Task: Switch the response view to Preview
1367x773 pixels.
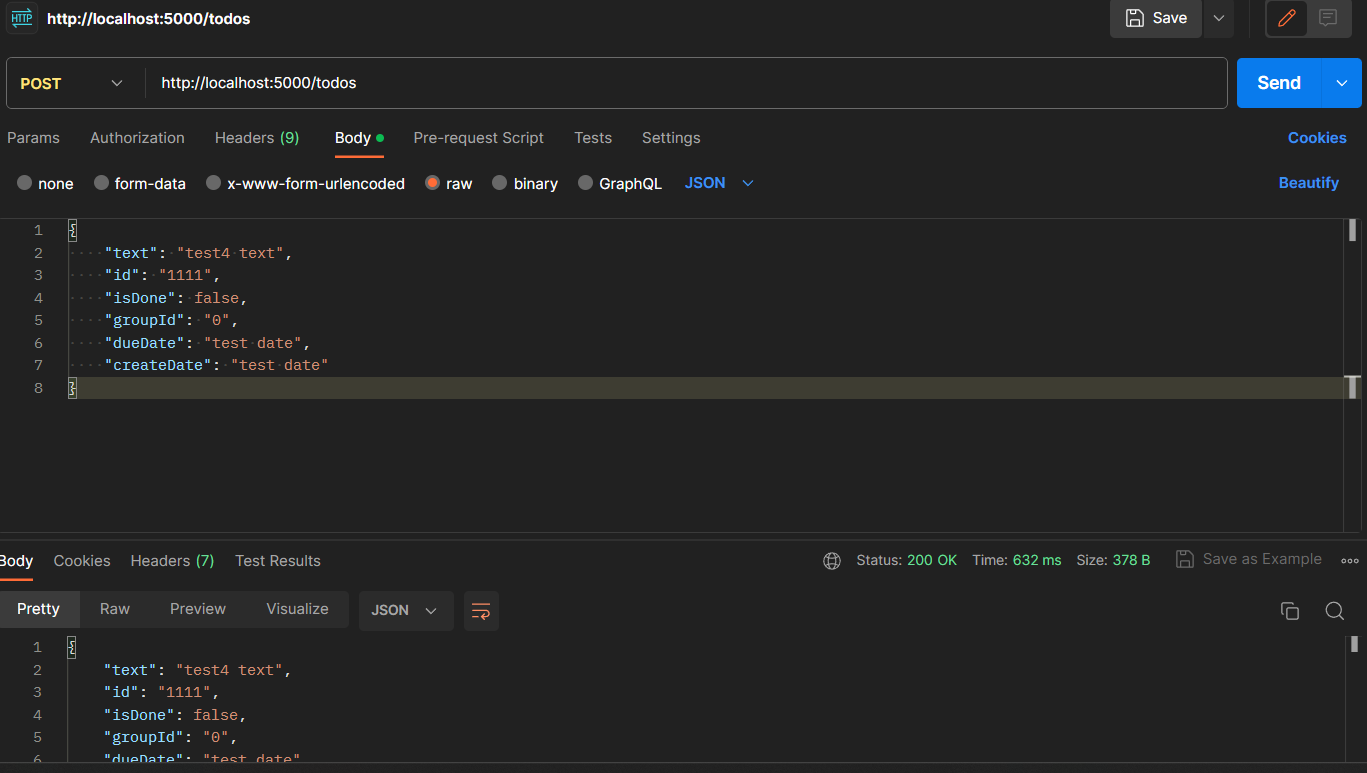Action: click(198, 609)
